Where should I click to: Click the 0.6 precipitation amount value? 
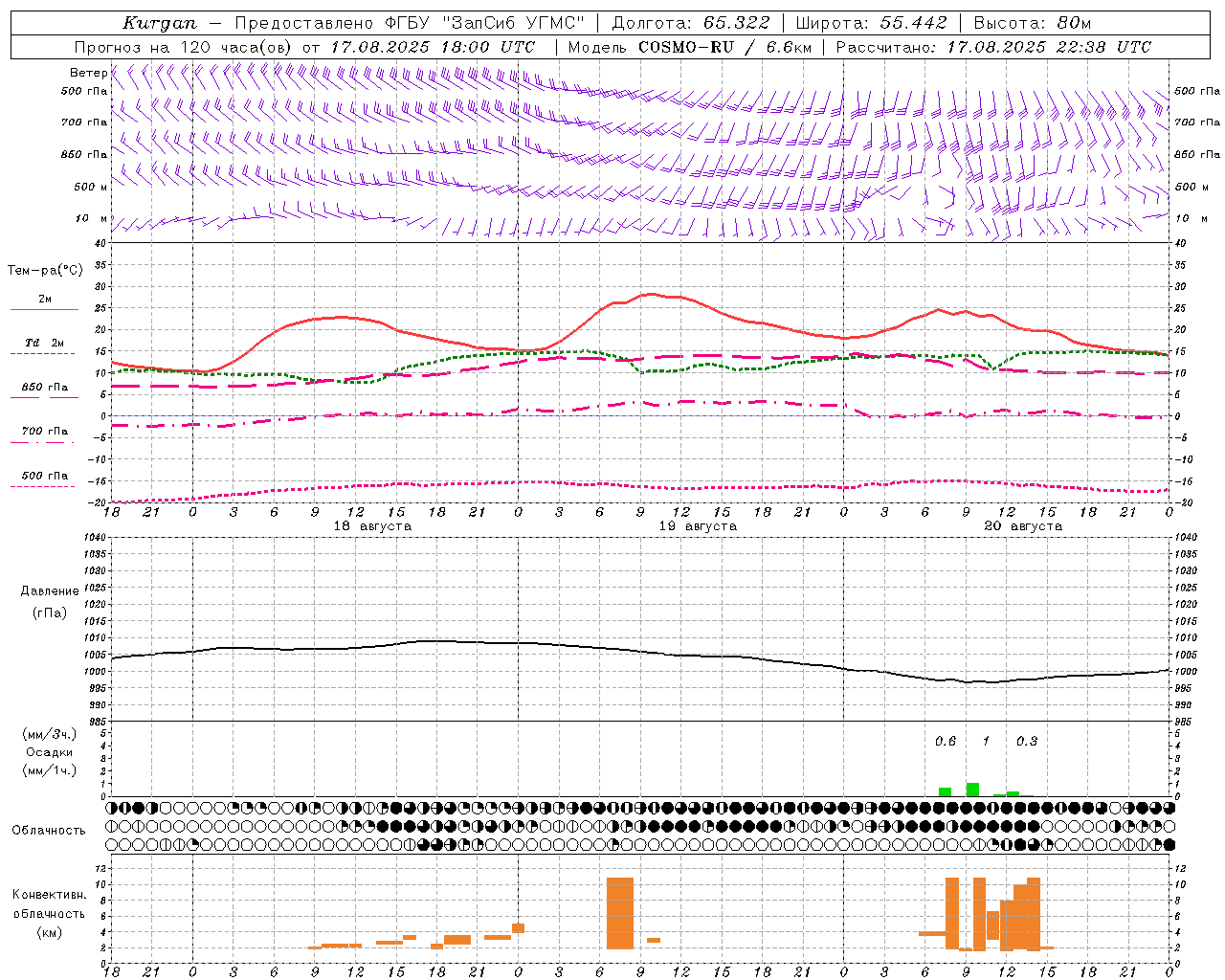click(x=946, y=741)
